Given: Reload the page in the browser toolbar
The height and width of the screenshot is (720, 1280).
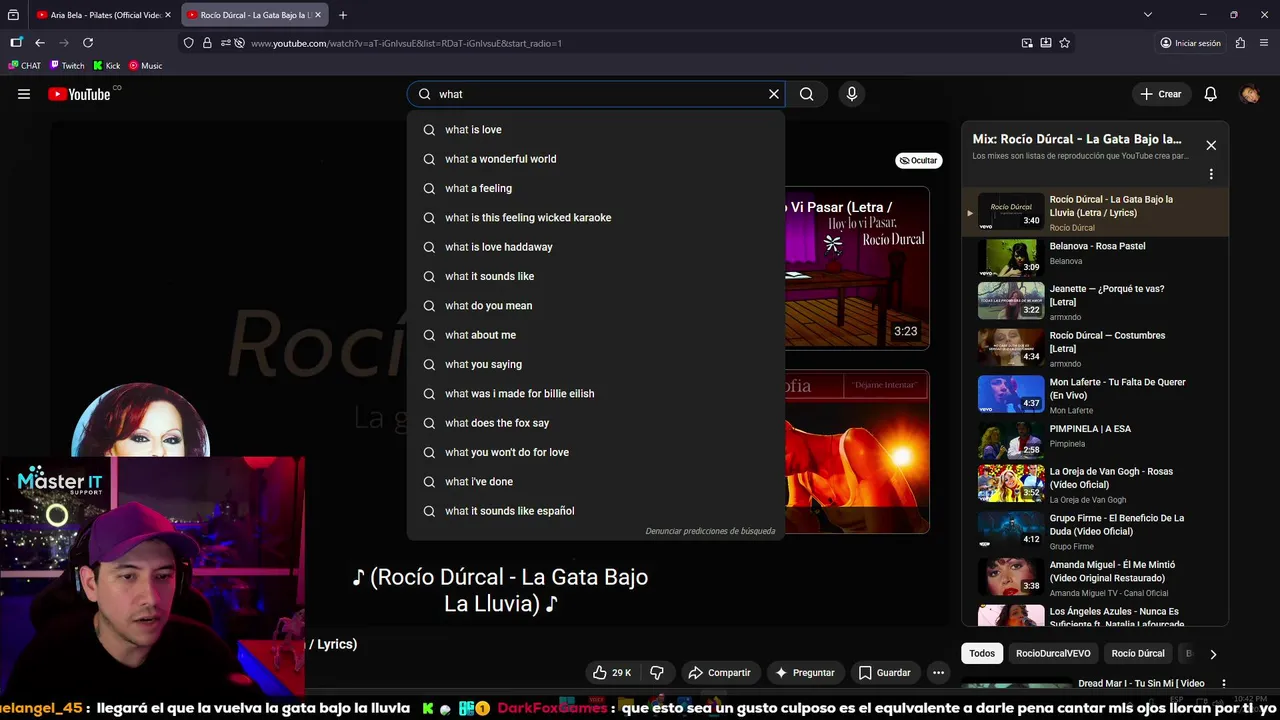Looking at the screenshot, I should point(88,43).
